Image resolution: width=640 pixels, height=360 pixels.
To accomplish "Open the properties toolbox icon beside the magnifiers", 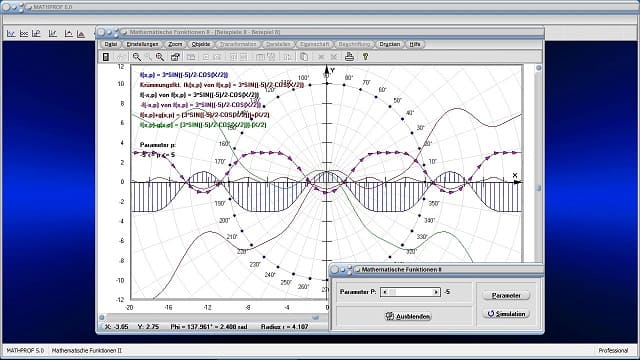I will tap(175, 57).
